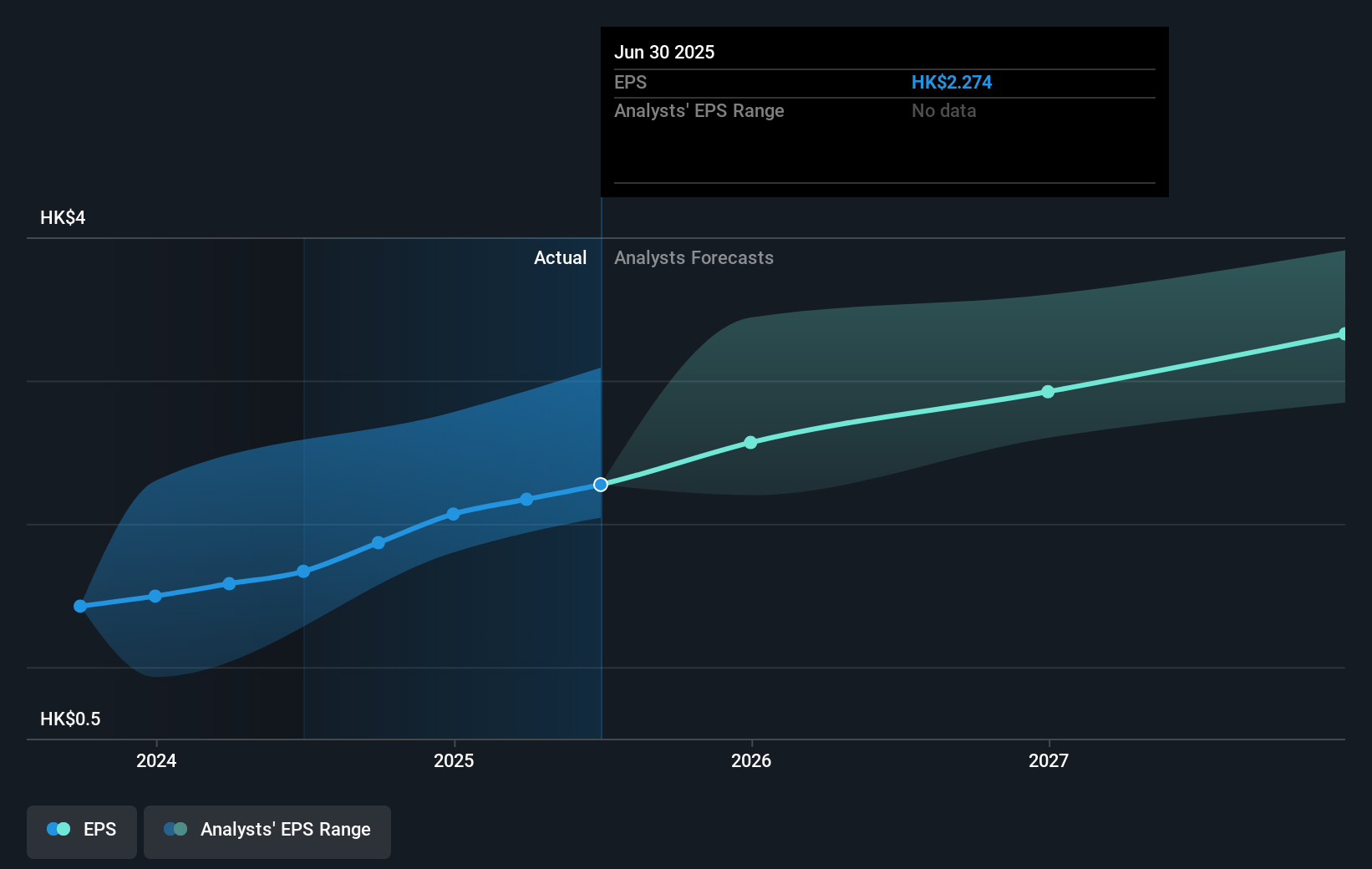Click the 'EPS' row label in tooltip
Viewport: 1372px width, 869px height.
tap(630, 82)
